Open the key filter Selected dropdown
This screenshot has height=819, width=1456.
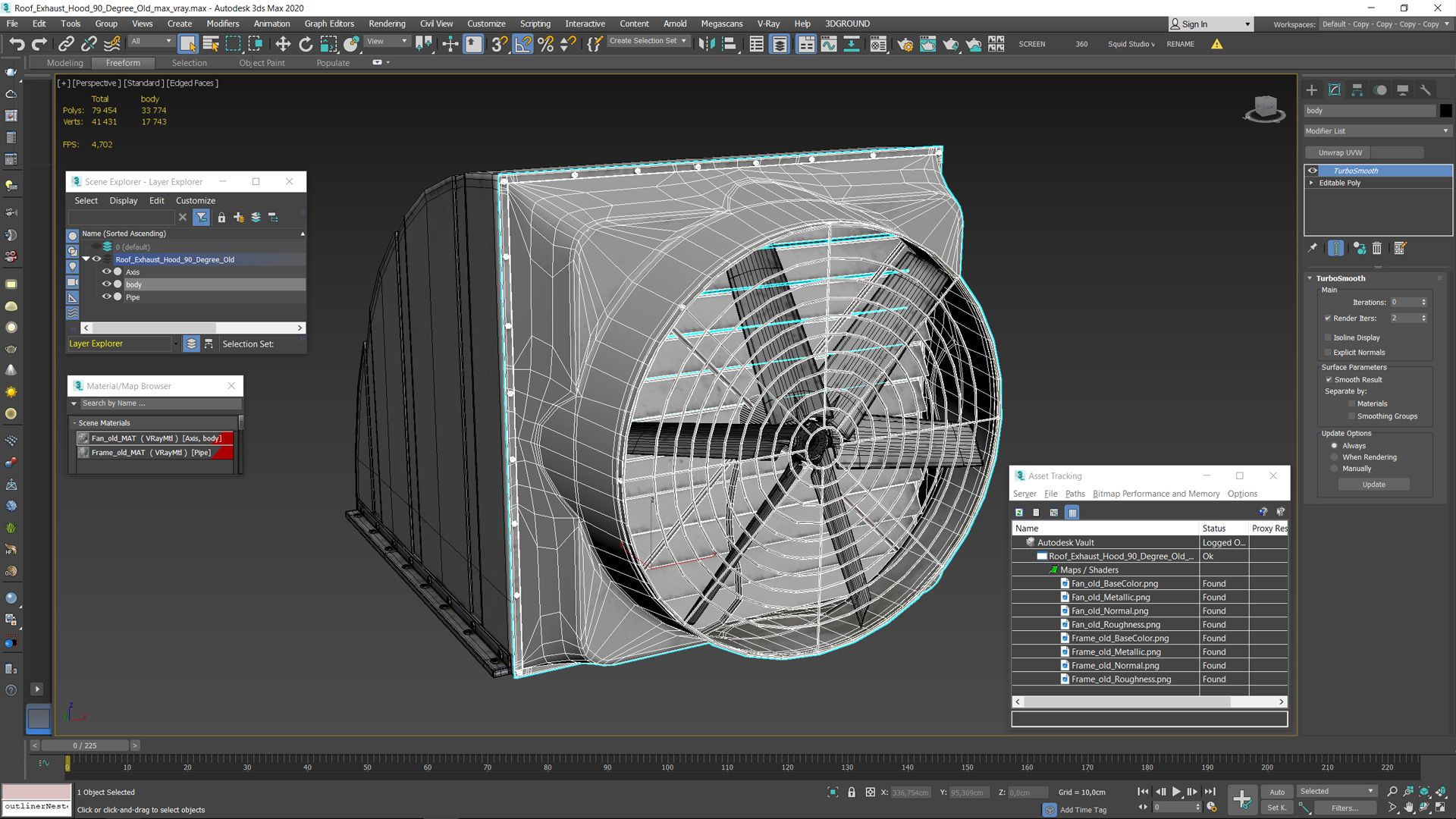[1337, 791]
